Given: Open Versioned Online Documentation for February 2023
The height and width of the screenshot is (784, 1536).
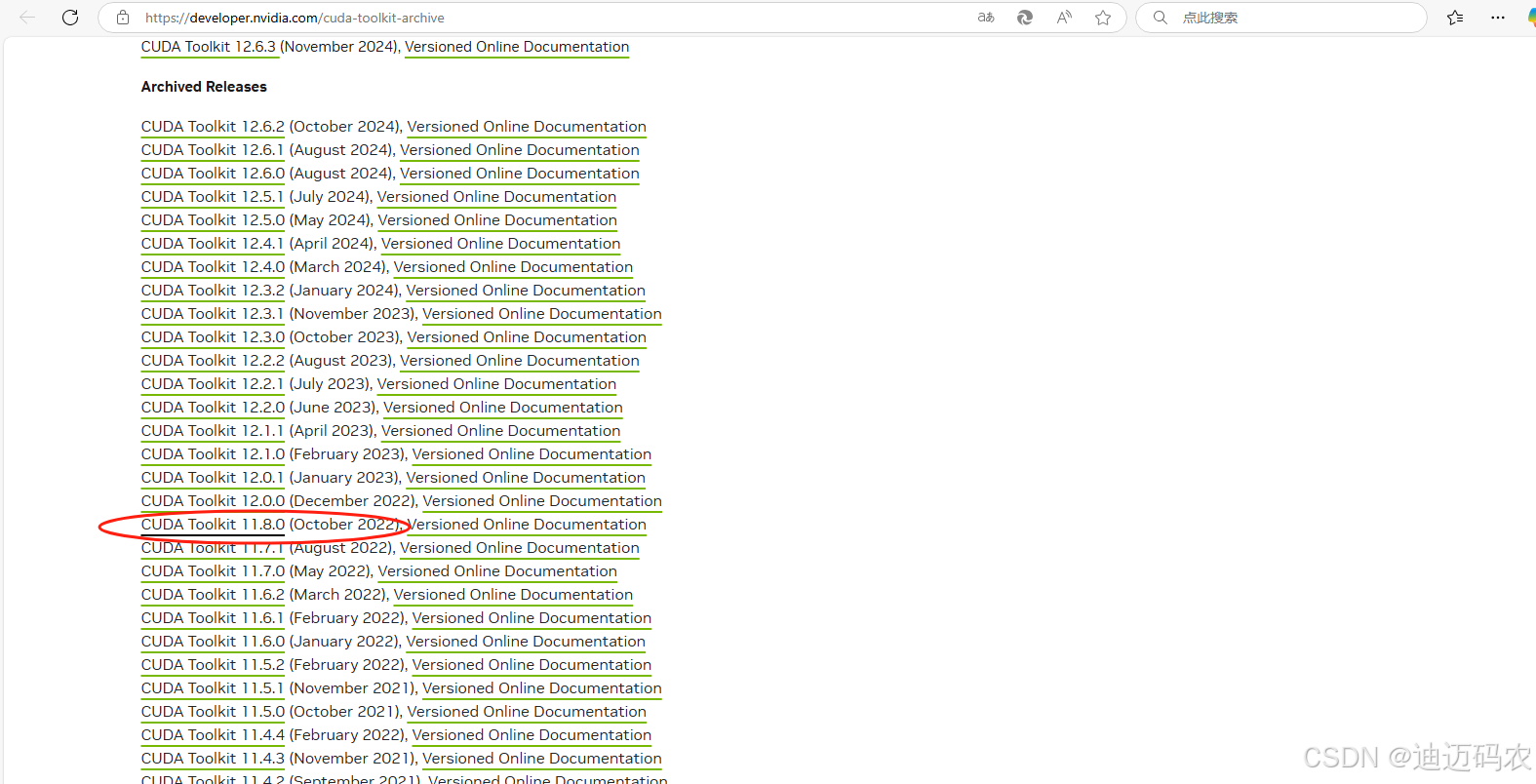Looking at the screenshot, I should 532,454.
